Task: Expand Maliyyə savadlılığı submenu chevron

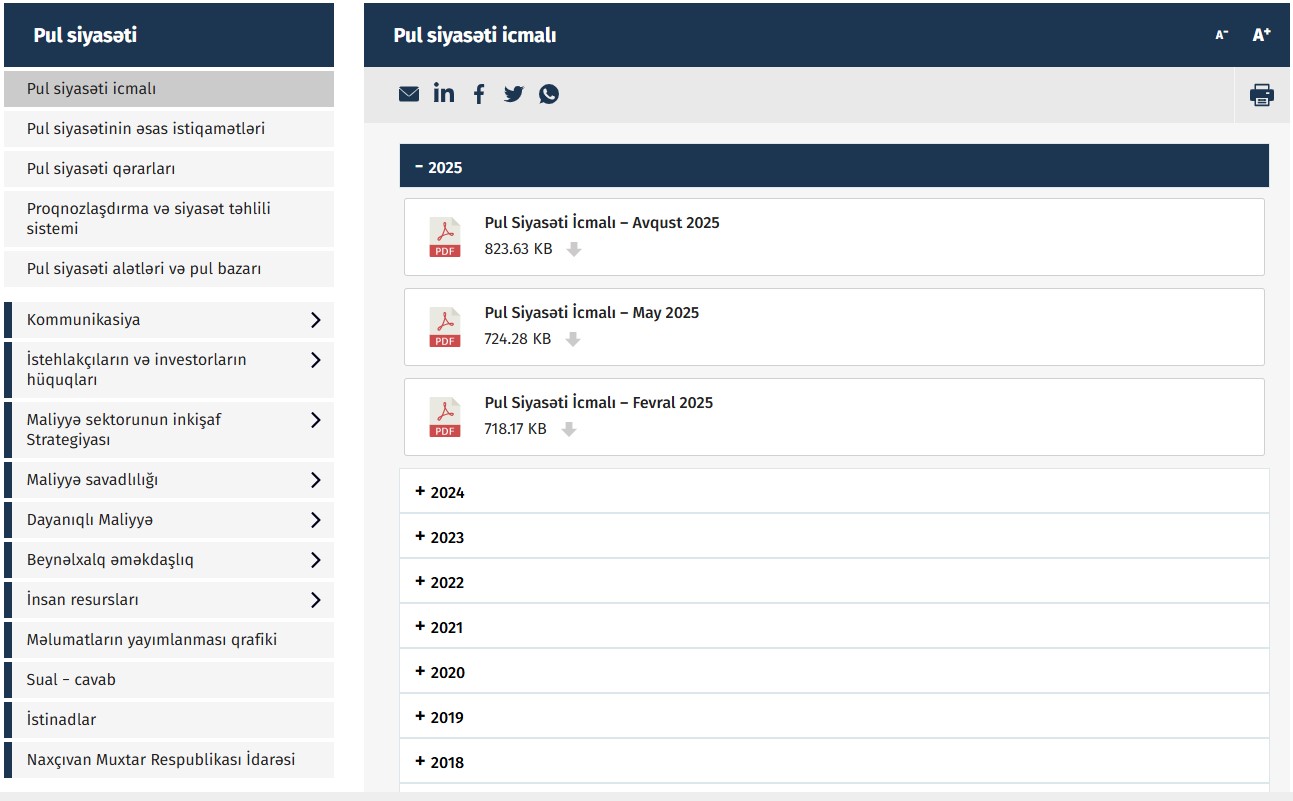Action: point(315,480)
